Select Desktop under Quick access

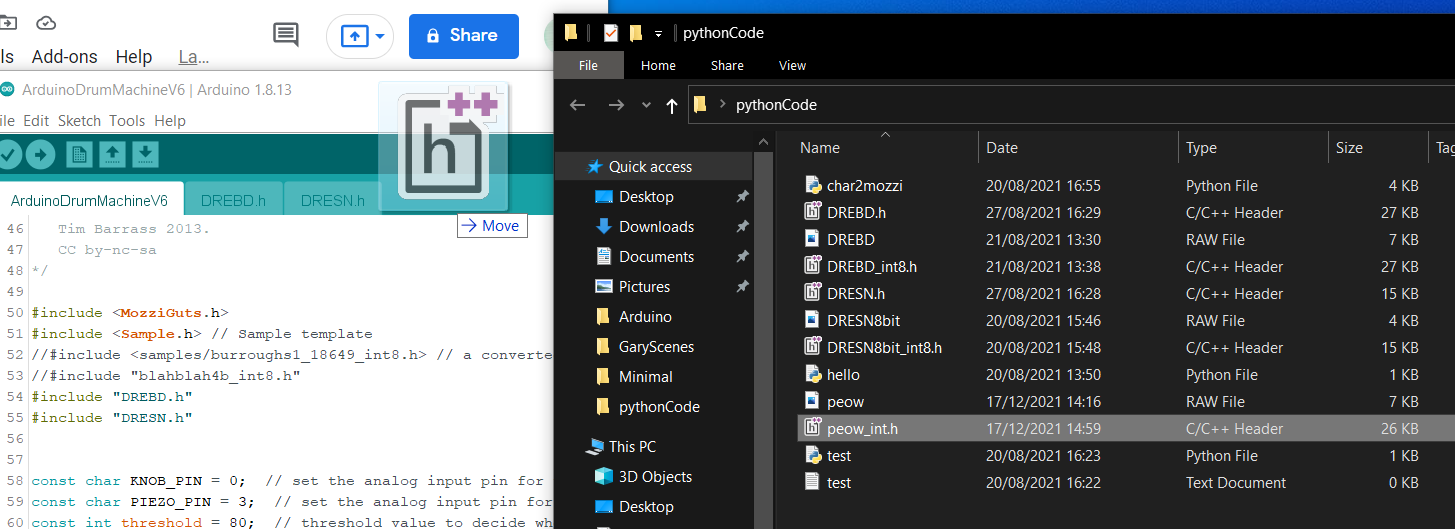(x=646, y=197)
